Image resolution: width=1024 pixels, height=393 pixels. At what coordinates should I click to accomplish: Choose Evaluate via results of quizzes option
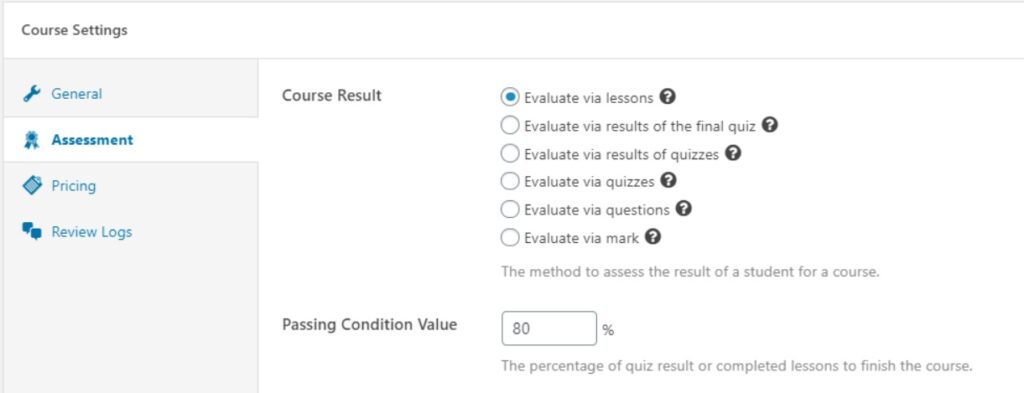(x=509, y=154)
